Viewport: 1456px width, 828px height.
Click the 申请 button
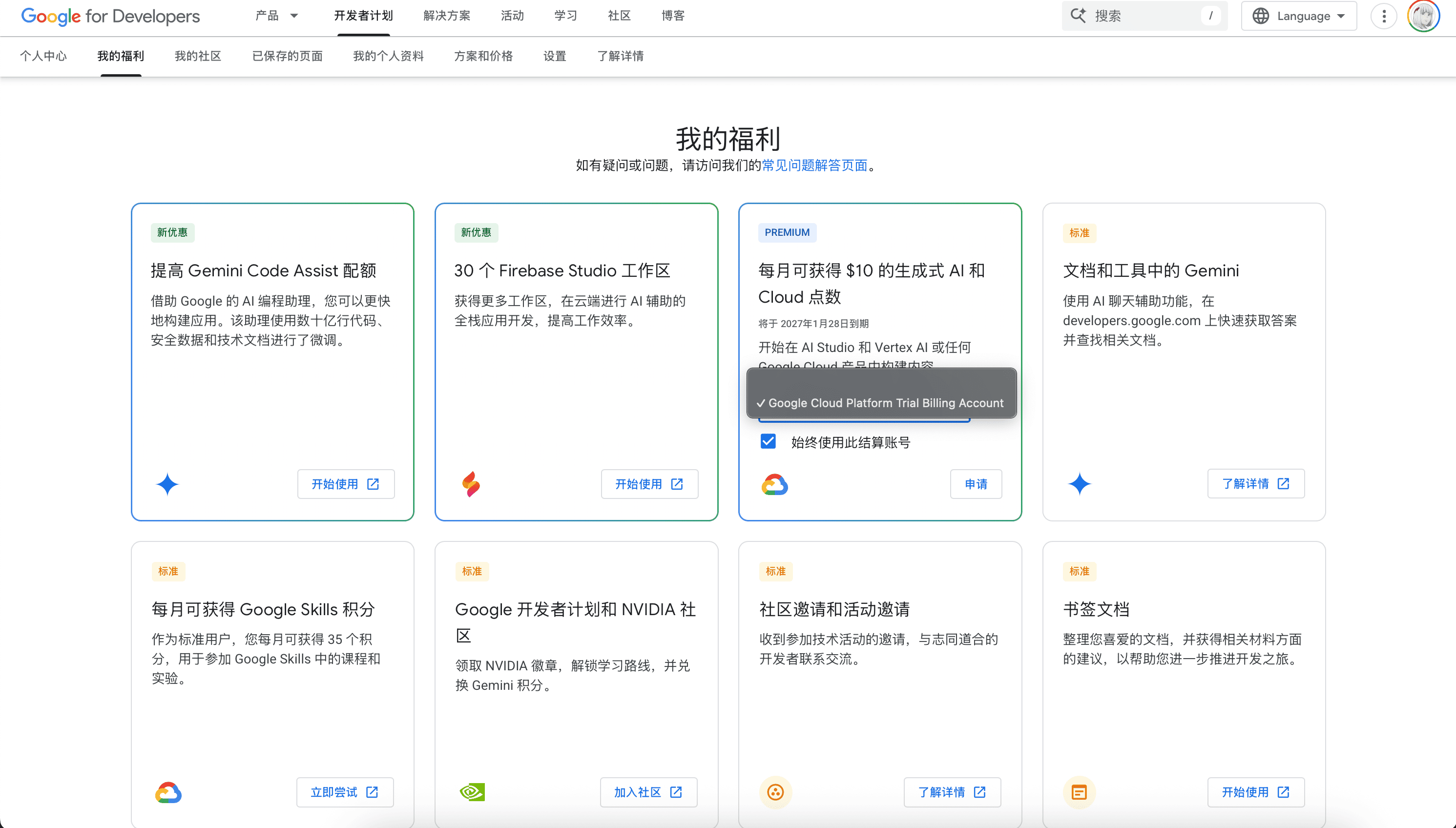pos(976,484)
